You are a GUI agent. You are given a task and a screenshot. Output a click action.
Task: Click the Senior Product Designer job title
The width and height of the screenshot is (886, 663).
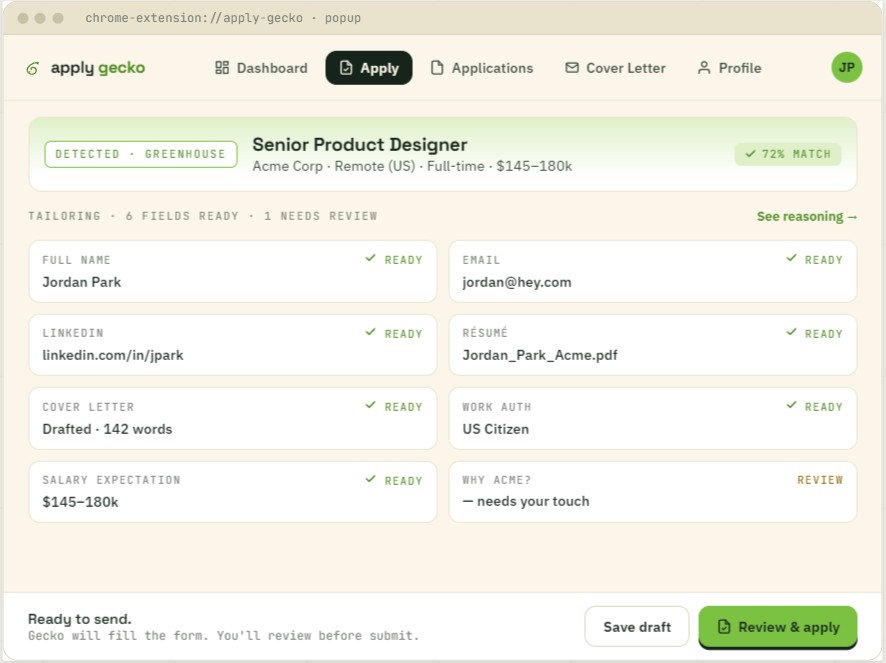tap(360, 145)
